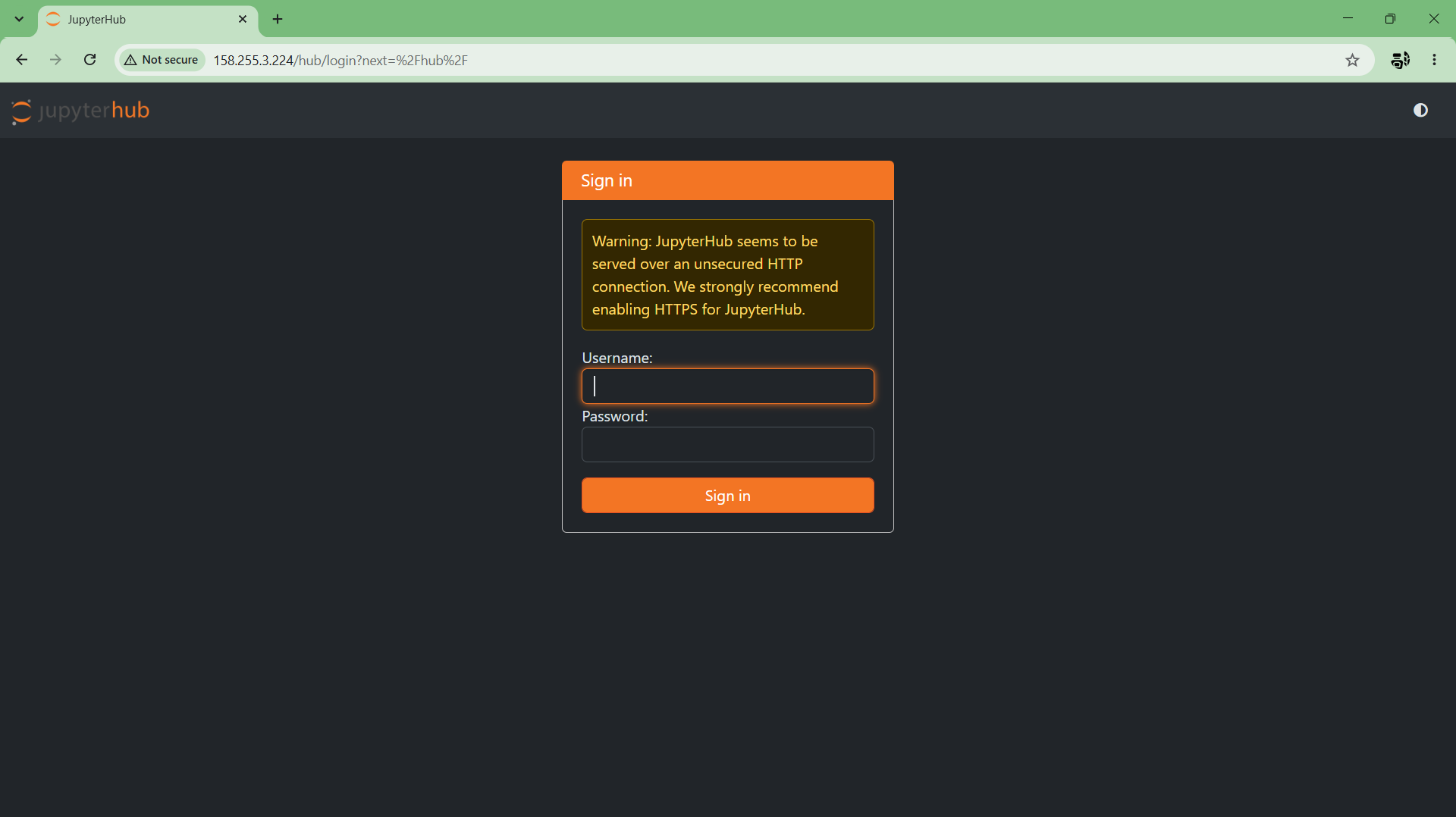Toggle the dark/light theme icon
This screenshot has height=817, width=1456.
tap(1420, 111)
